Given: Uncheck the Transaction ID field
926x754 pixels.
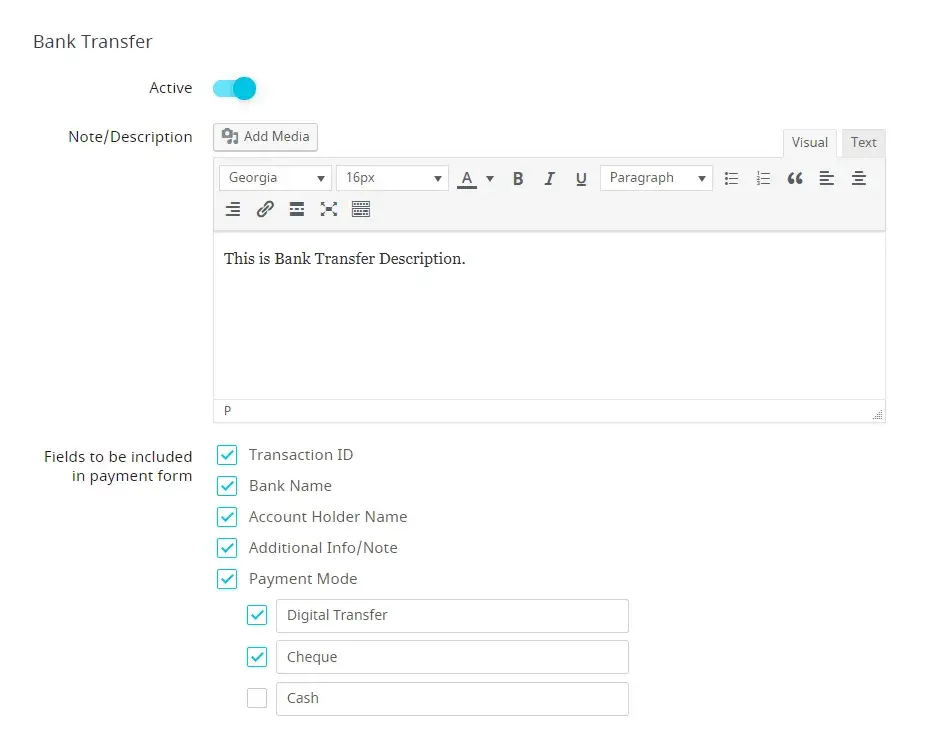Looking at the screenshot, I should pos(228,455).
